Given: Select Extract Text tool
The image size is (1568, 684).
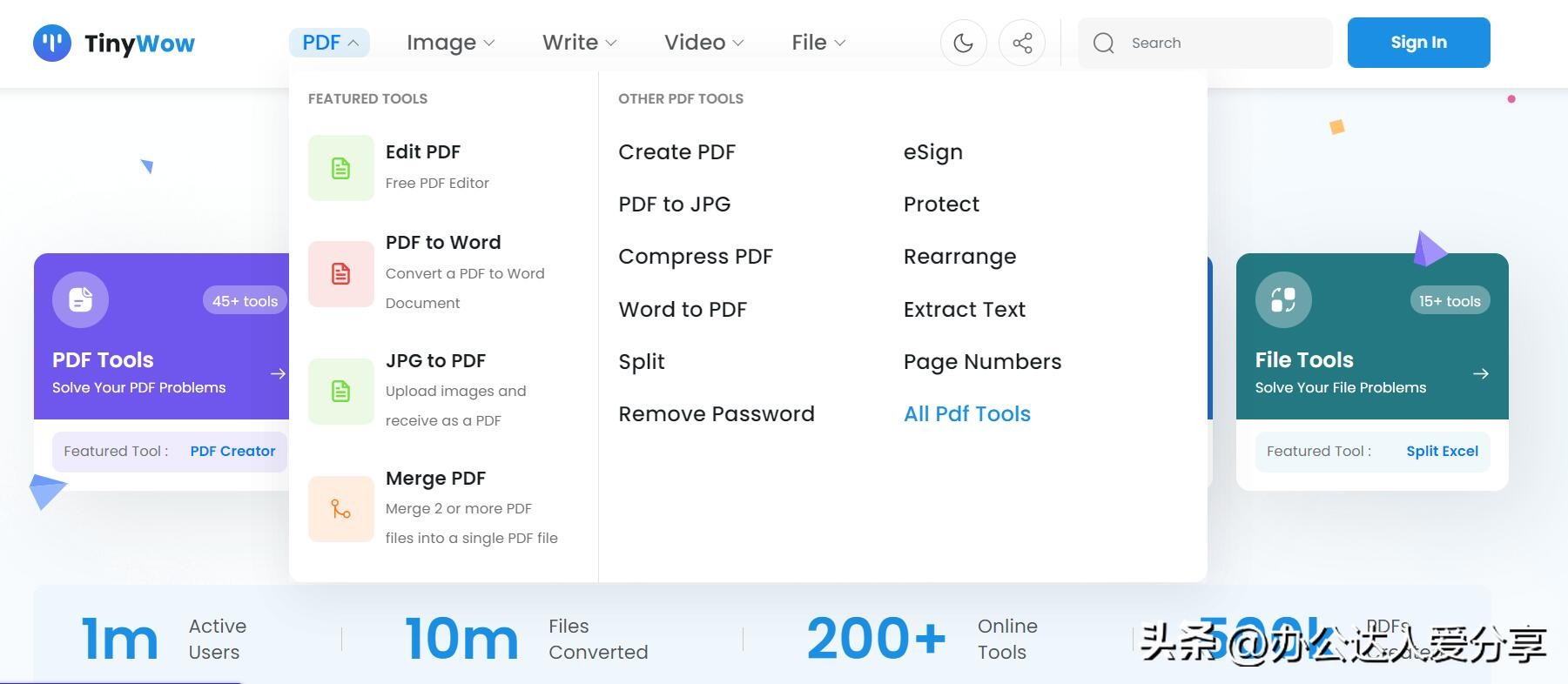Looking at the screenshot, I should tap(965, 310).
